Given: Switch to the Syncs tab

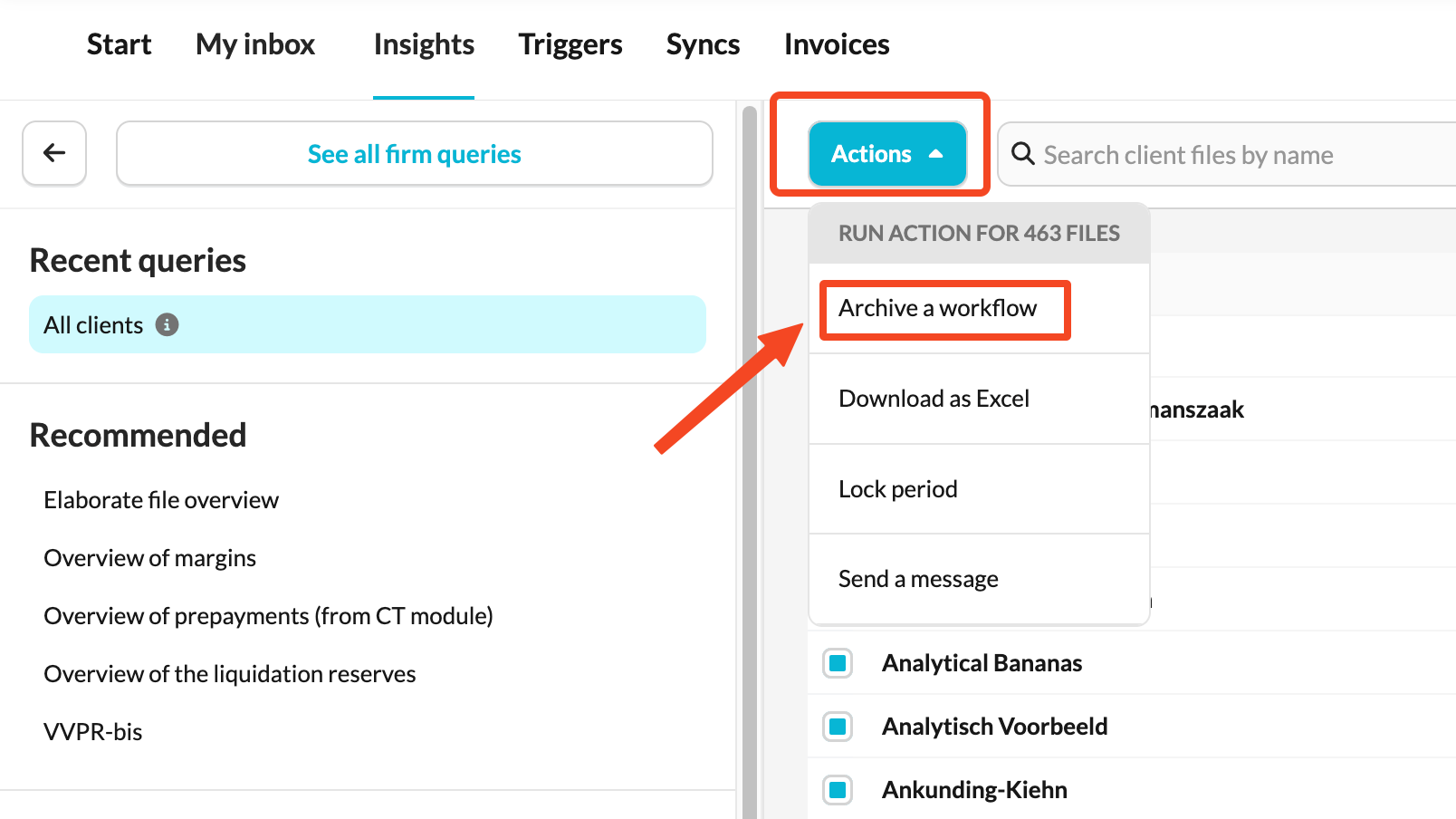Looking at the screenshot, I should tap(703, 44).
